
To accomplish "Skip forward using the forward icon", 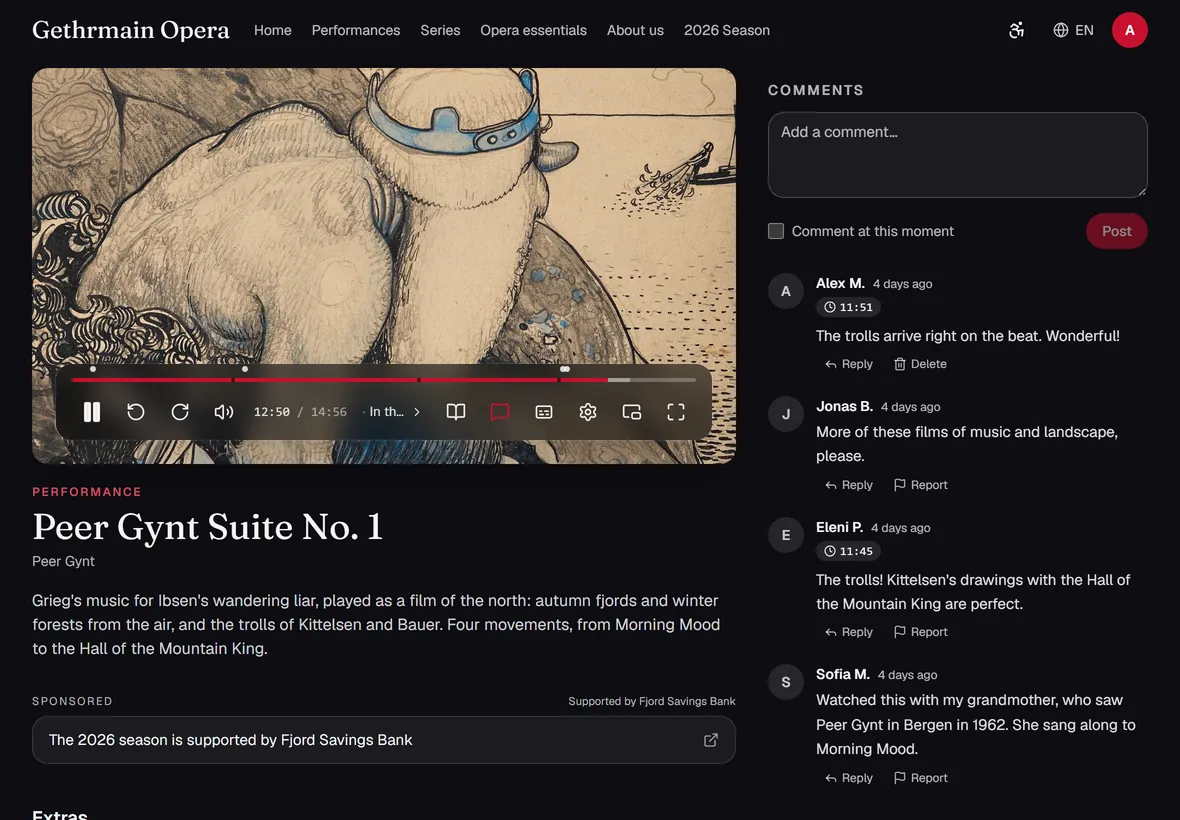I will click(x=180, y=412).
